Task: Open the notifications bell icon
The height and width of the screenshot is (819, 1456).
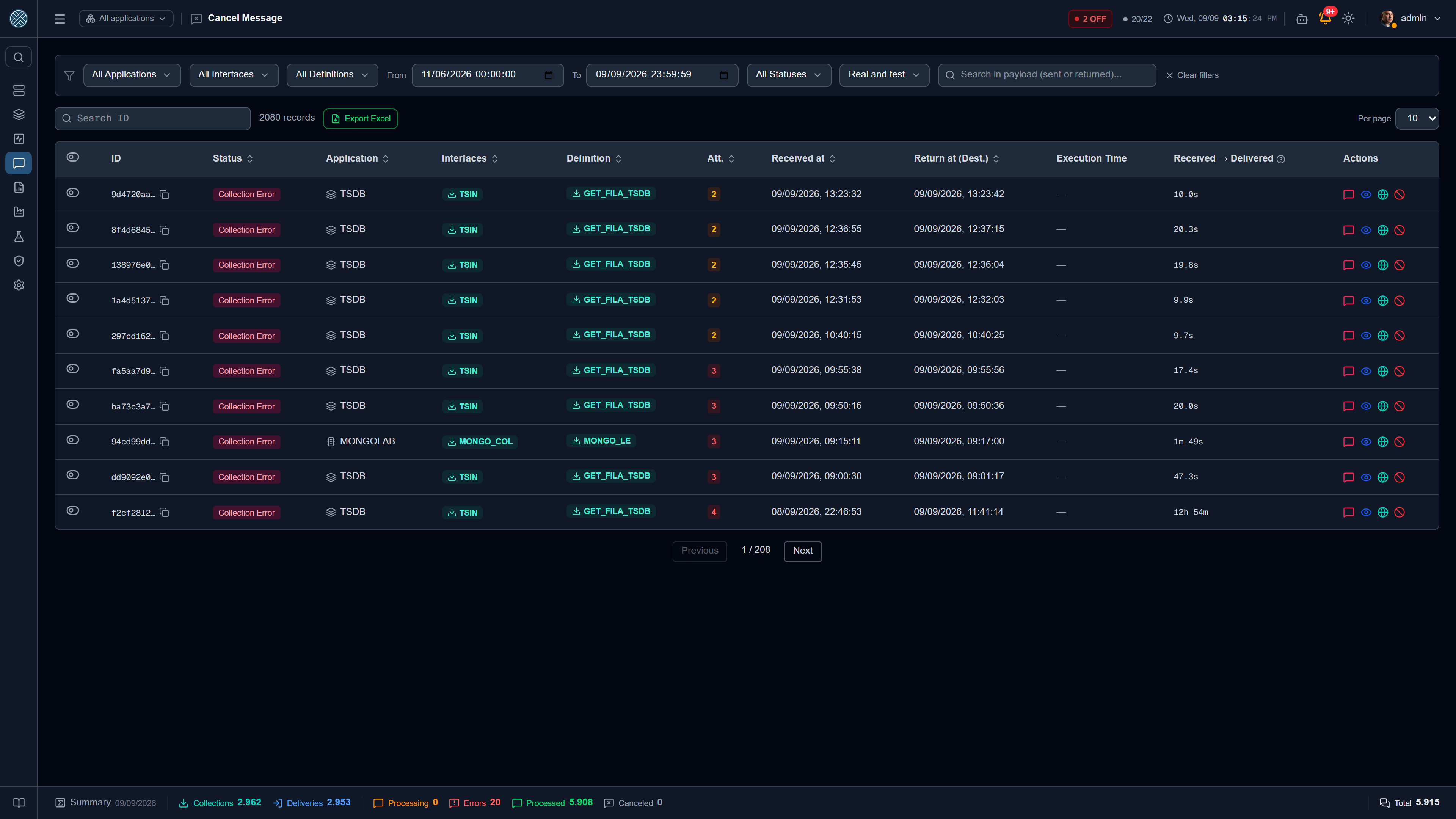Action: 1325,18
